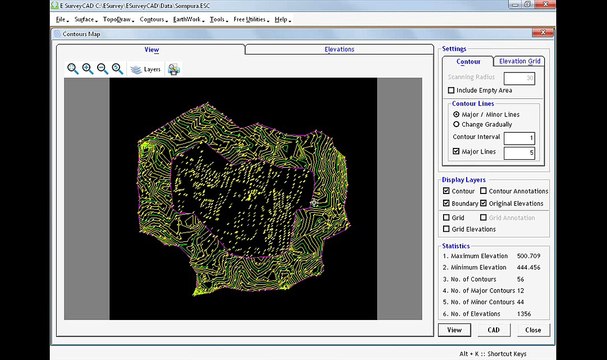Zoom in with the plus magnifier

tap(87, 69)
